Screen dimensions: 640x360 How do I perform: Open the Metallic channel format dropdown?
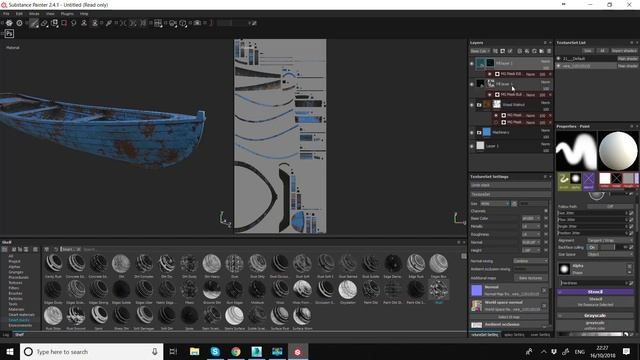coord(531,226)
